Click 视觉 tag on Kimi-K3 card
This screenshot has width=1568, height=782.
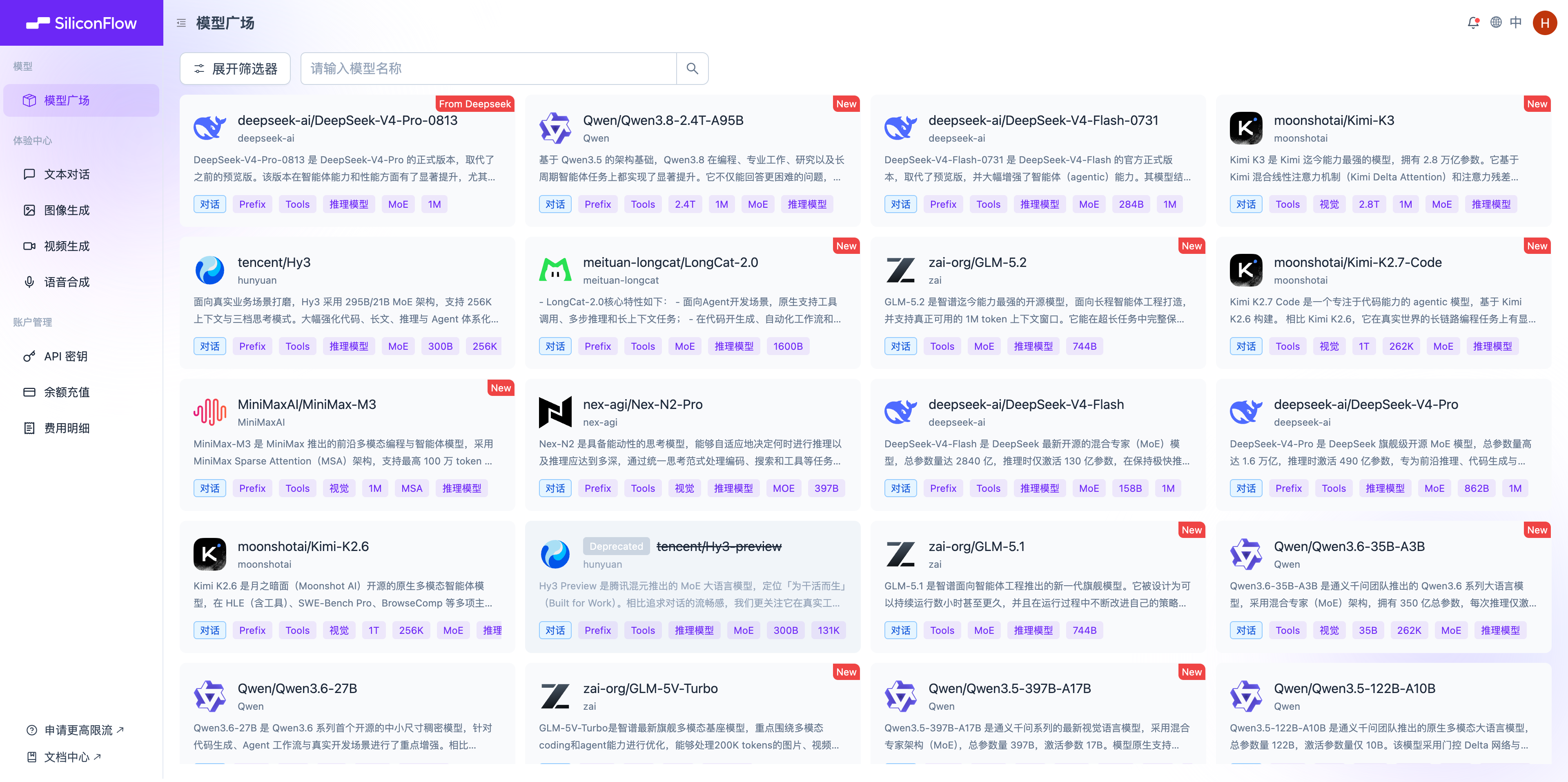point(1330,204)
